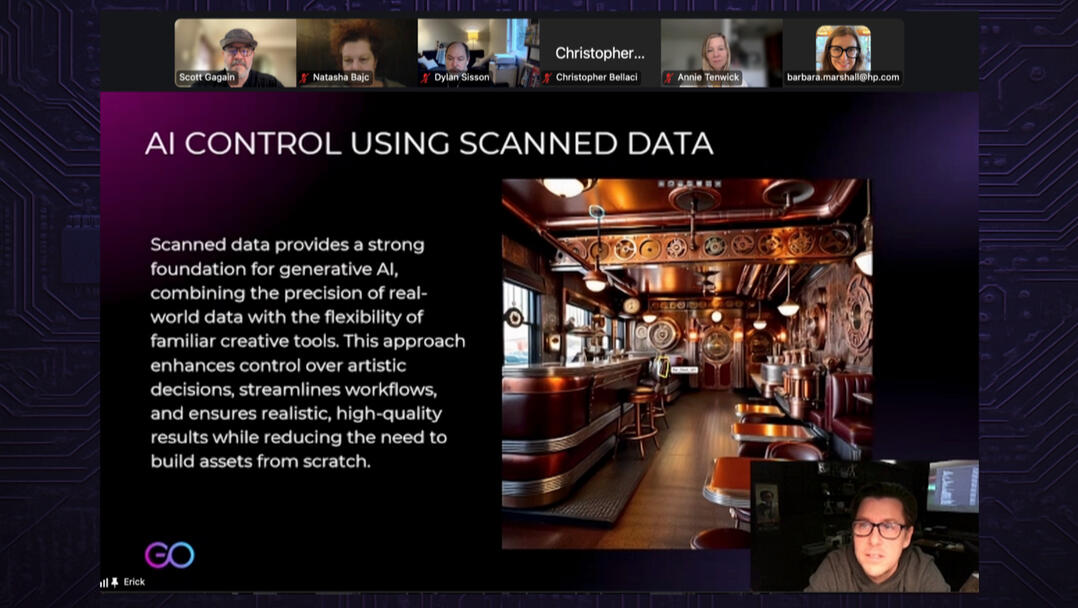Click the 'Erick' speaker name label
Image resolution: width=1078 pixels, height=608 pixels.
[134, 582]
